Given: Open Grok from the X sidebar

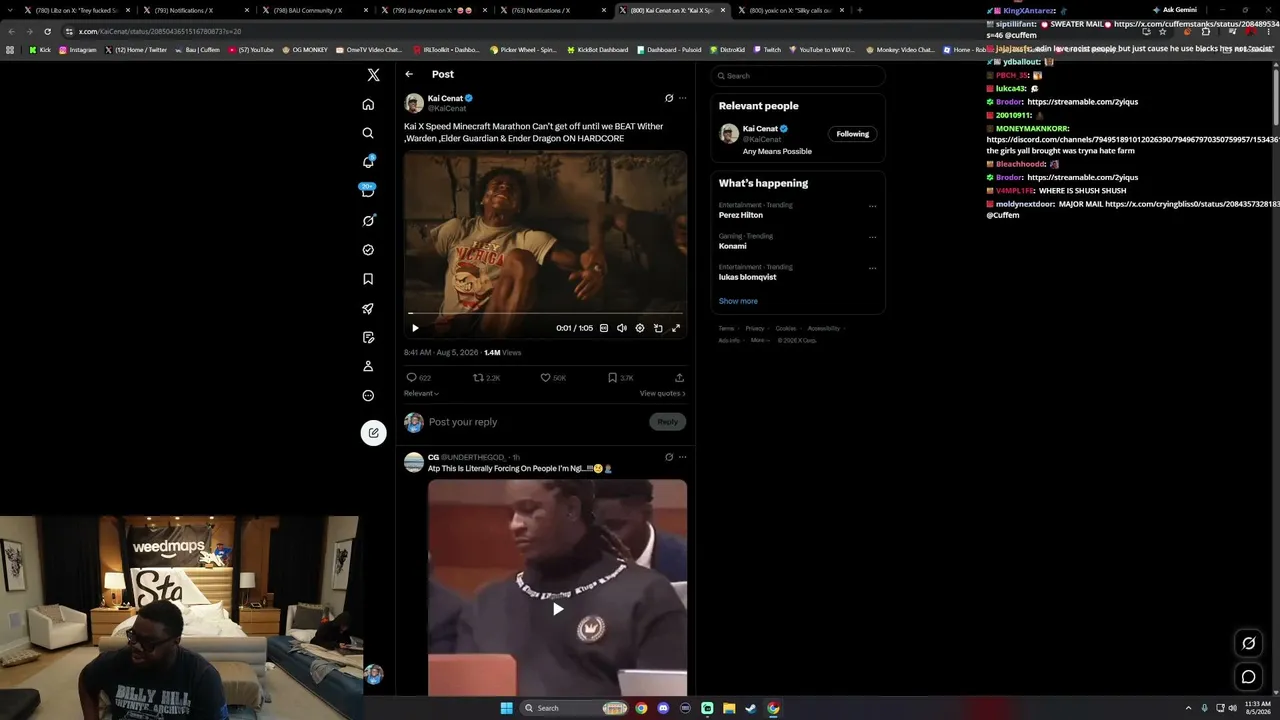Looking at the screenshot, I should 368,220.
